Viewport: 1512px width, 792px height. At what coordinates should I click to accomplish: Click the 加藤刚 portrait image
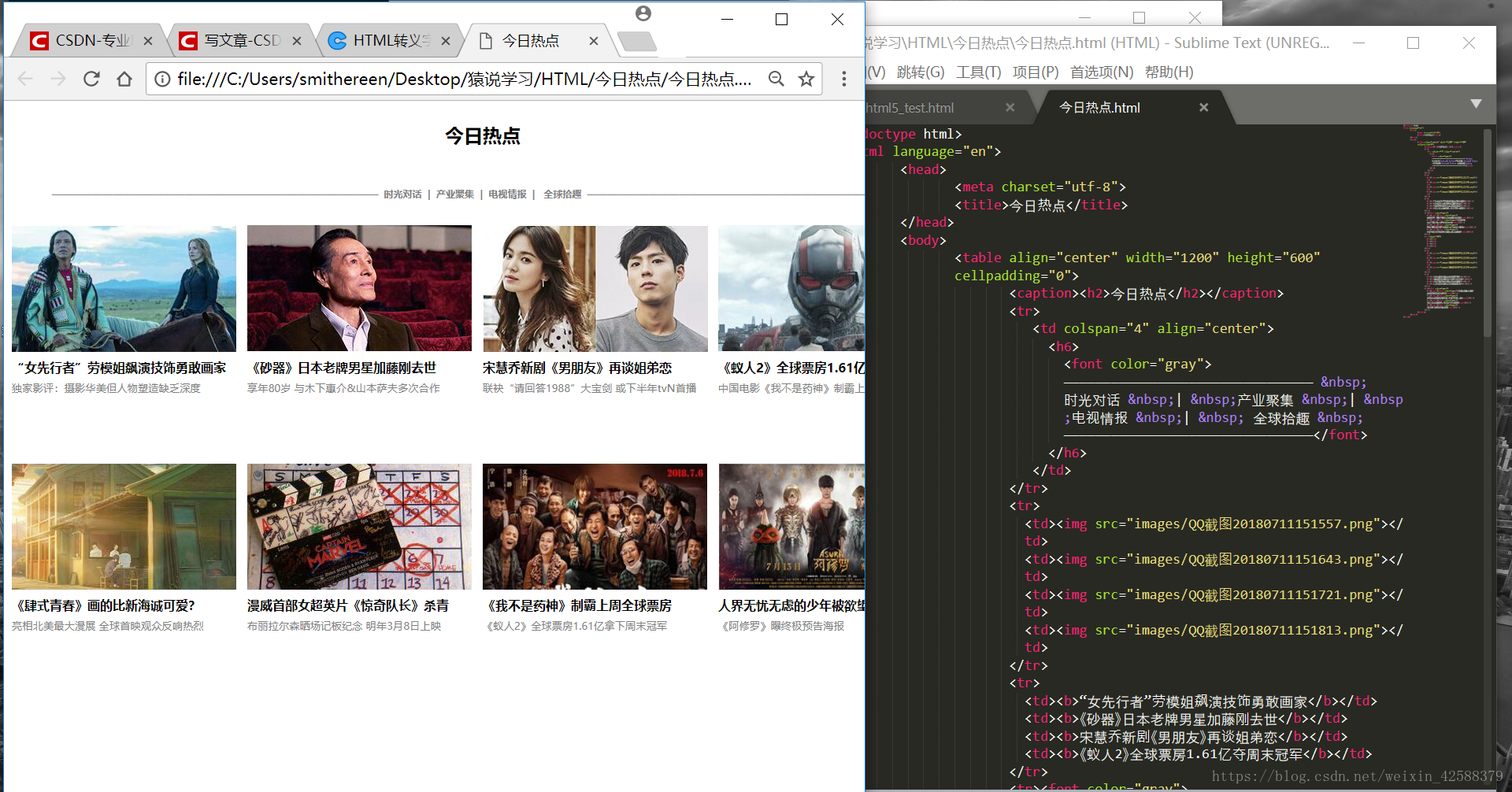(359, 288)
